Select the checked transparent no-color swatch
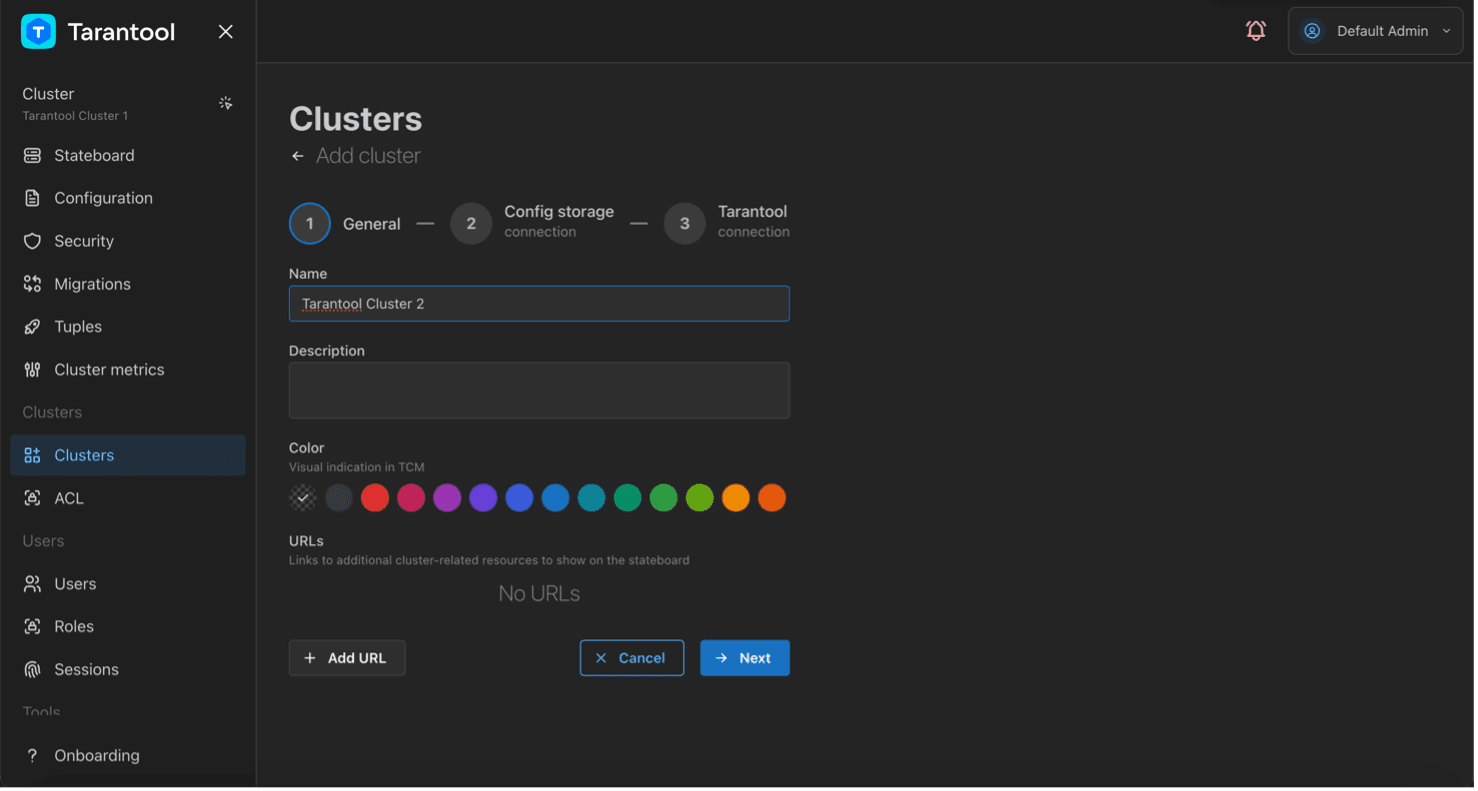This screenshot has width=1478, height=791. [x=303, y=498]
